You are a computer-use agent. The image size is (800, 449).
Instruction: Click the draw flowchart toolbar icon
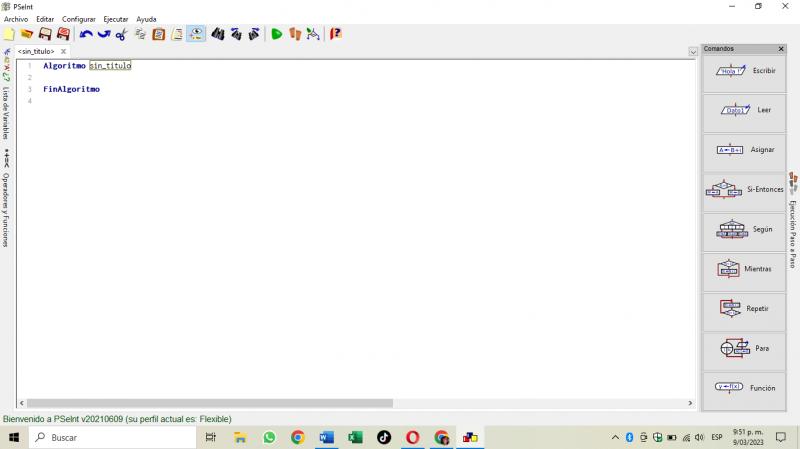(x=313, y=34)
